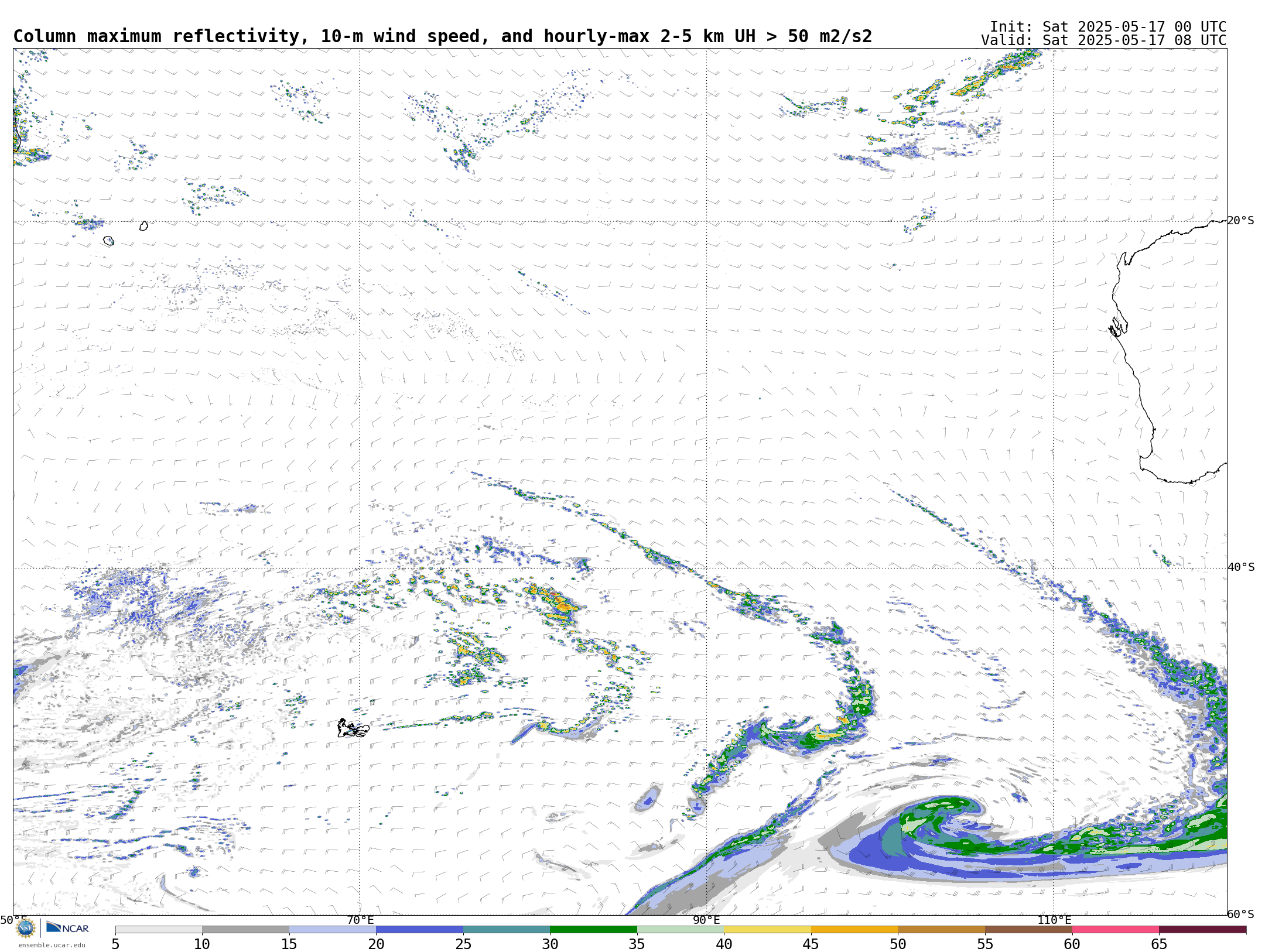The height and width of the screenshot is (952, 1265).
Task: Click the colorbar tick label '50'
Action: (x=898, y=944)
